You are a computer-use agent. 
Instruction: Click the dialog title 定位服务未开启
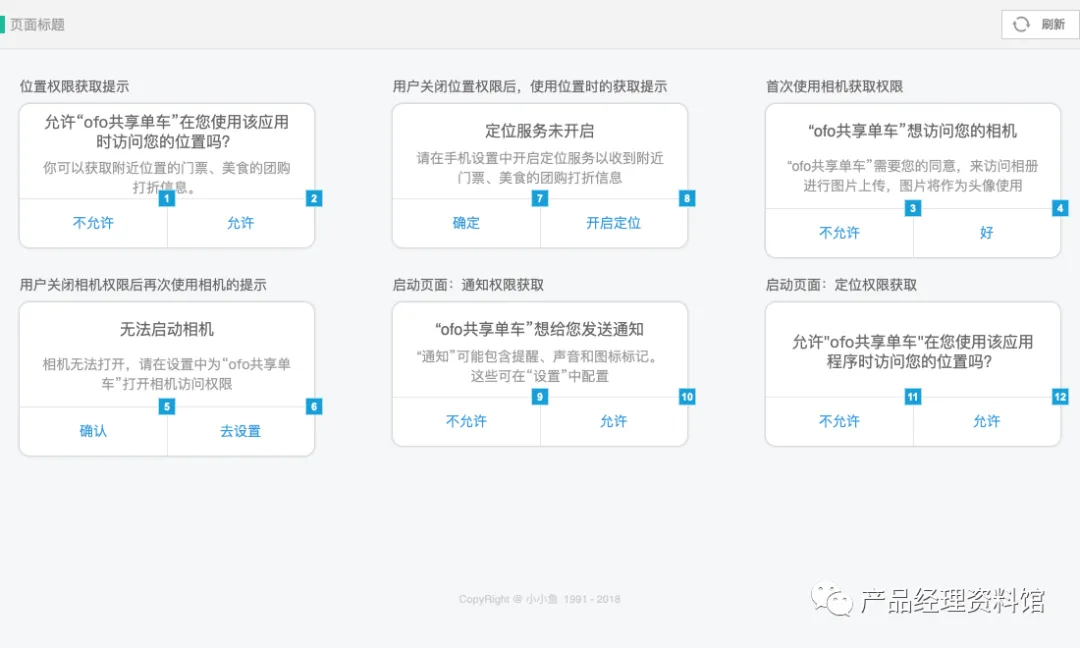539,131
